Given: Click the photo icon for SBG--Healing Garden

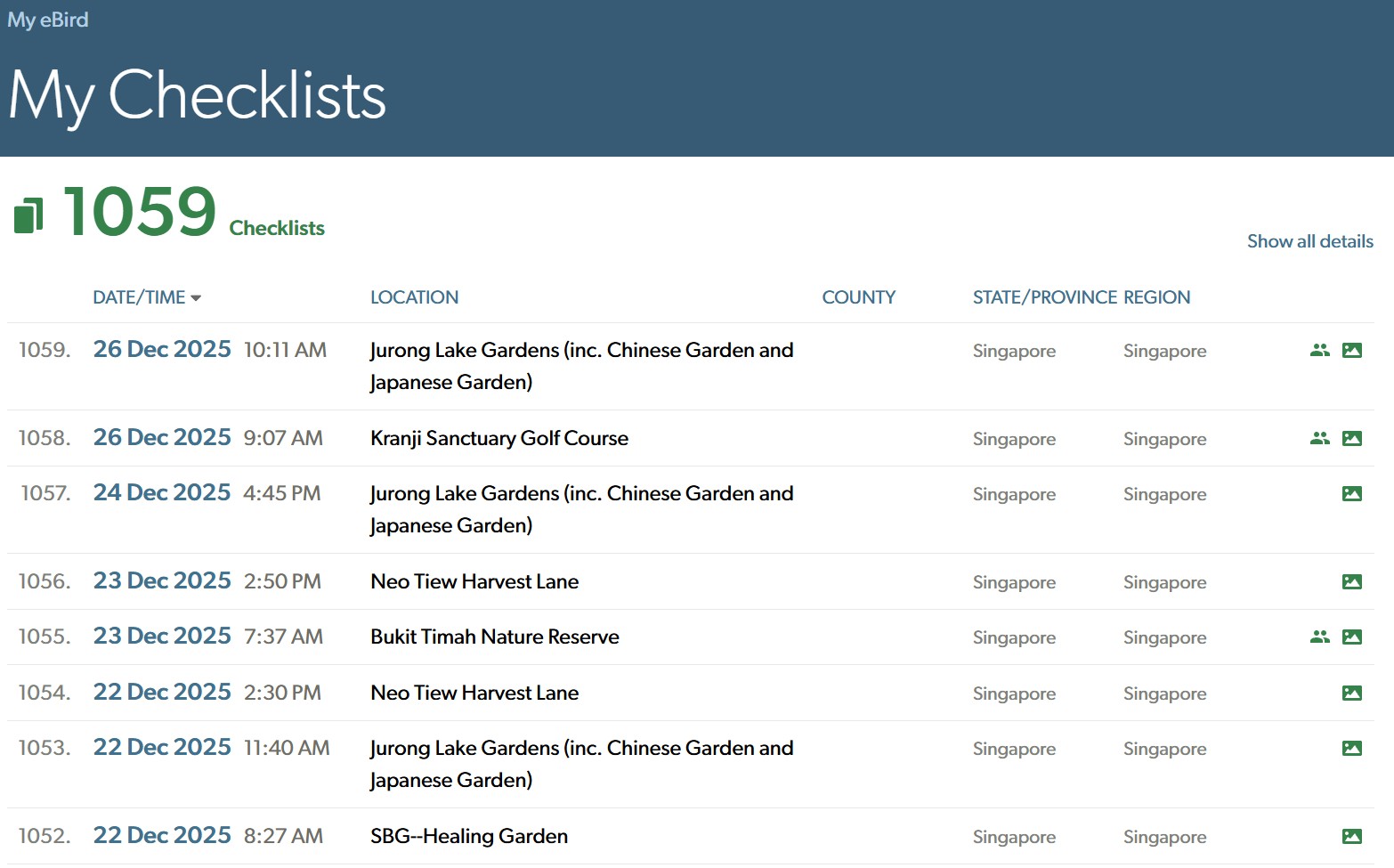Looking at the screenshot, I should click(x=1351, y=836).
